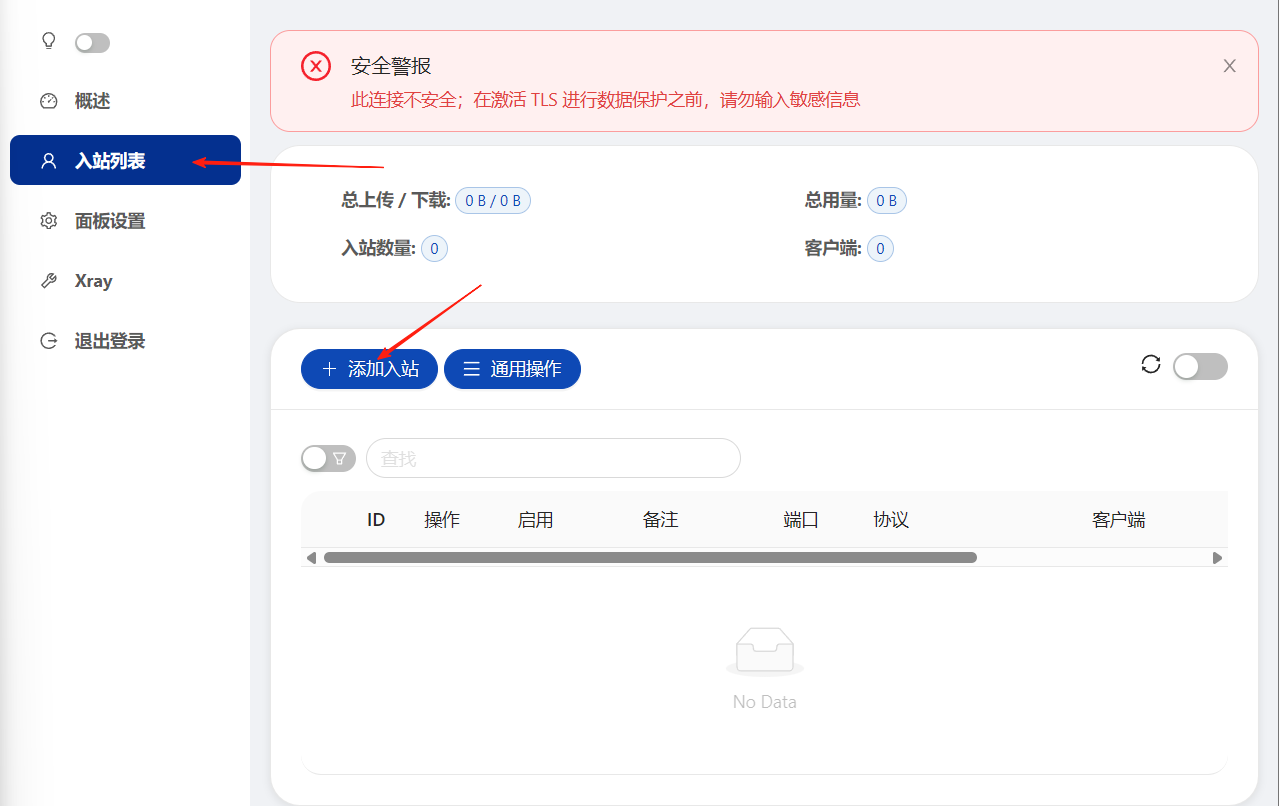Select 入站列表 in the sidebar
Image resolution: width=1279 pixels, height=806 pixels.
pyautogui.click(x=110, y=161)
